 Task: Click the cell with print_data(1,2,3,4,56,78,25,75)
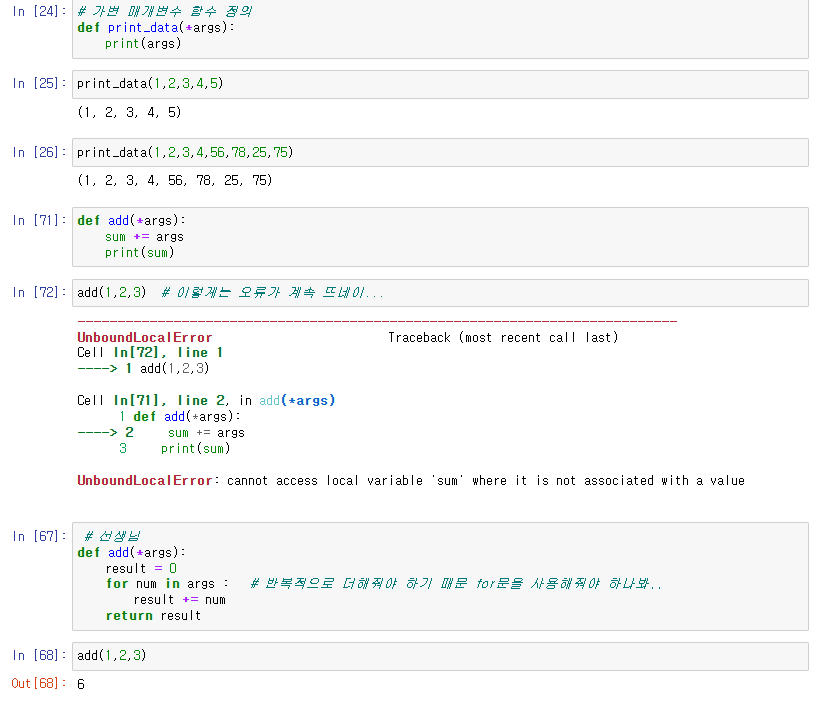point(440,153)
